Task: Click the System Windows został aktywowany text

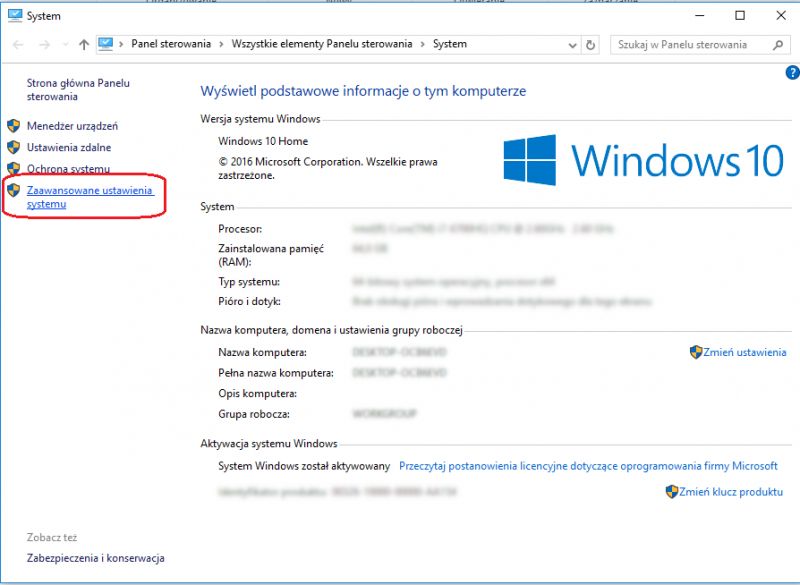Action: (x=304, y=466)
